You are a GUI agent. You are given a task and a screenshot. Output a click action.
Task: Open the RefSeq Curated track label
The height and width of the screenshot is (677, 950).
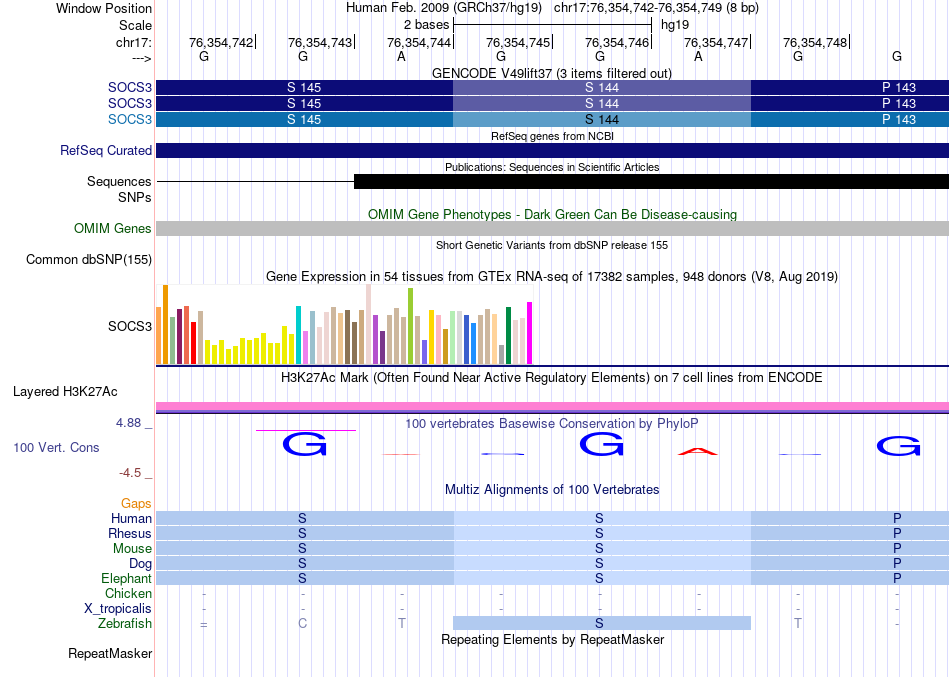pos(105,150)
